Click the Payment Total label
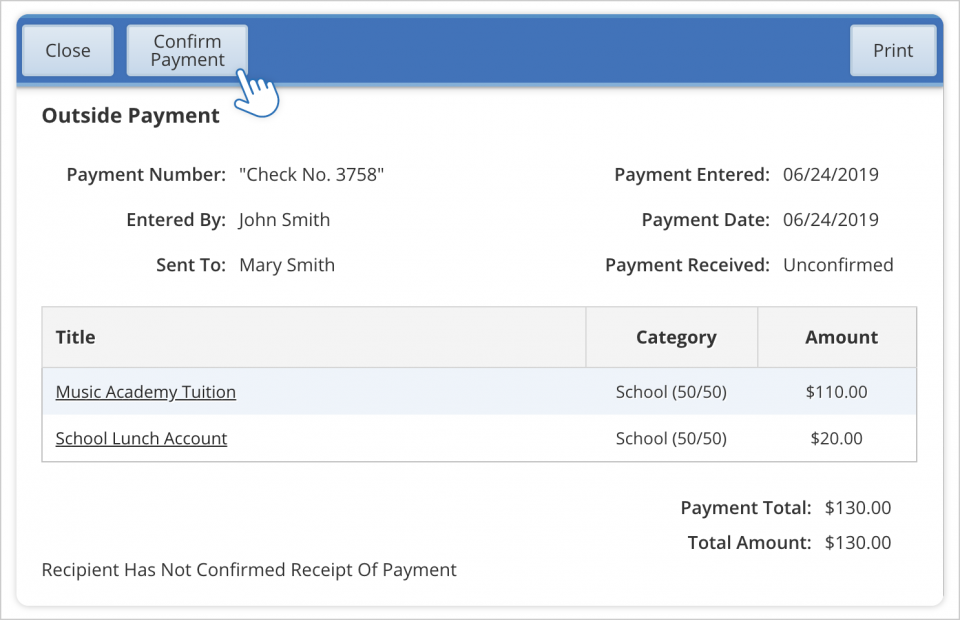Image resolution: width=960 pixels, height=620 pixels. click(746, 507)
